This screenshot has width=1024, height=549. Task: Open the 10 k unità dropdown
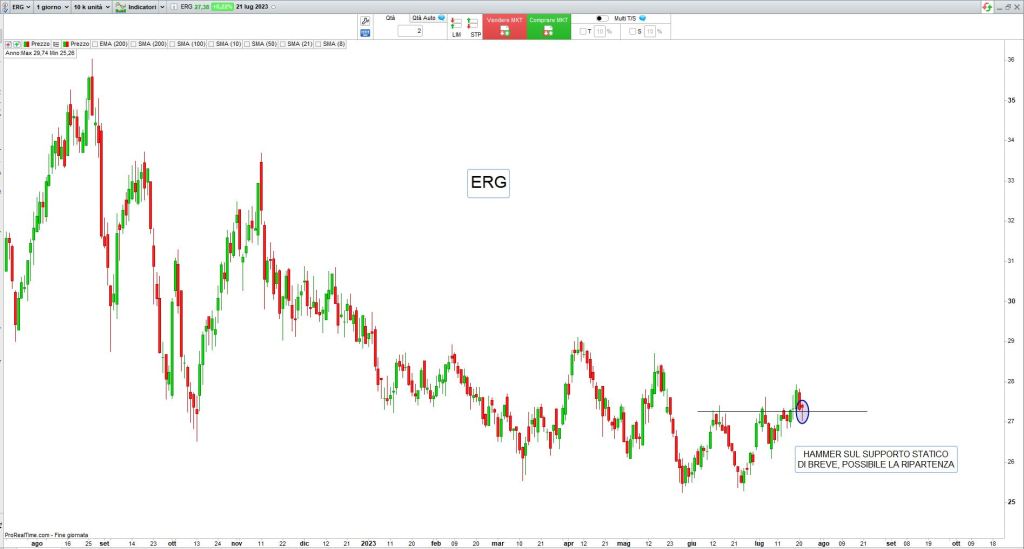click(91, 7)
